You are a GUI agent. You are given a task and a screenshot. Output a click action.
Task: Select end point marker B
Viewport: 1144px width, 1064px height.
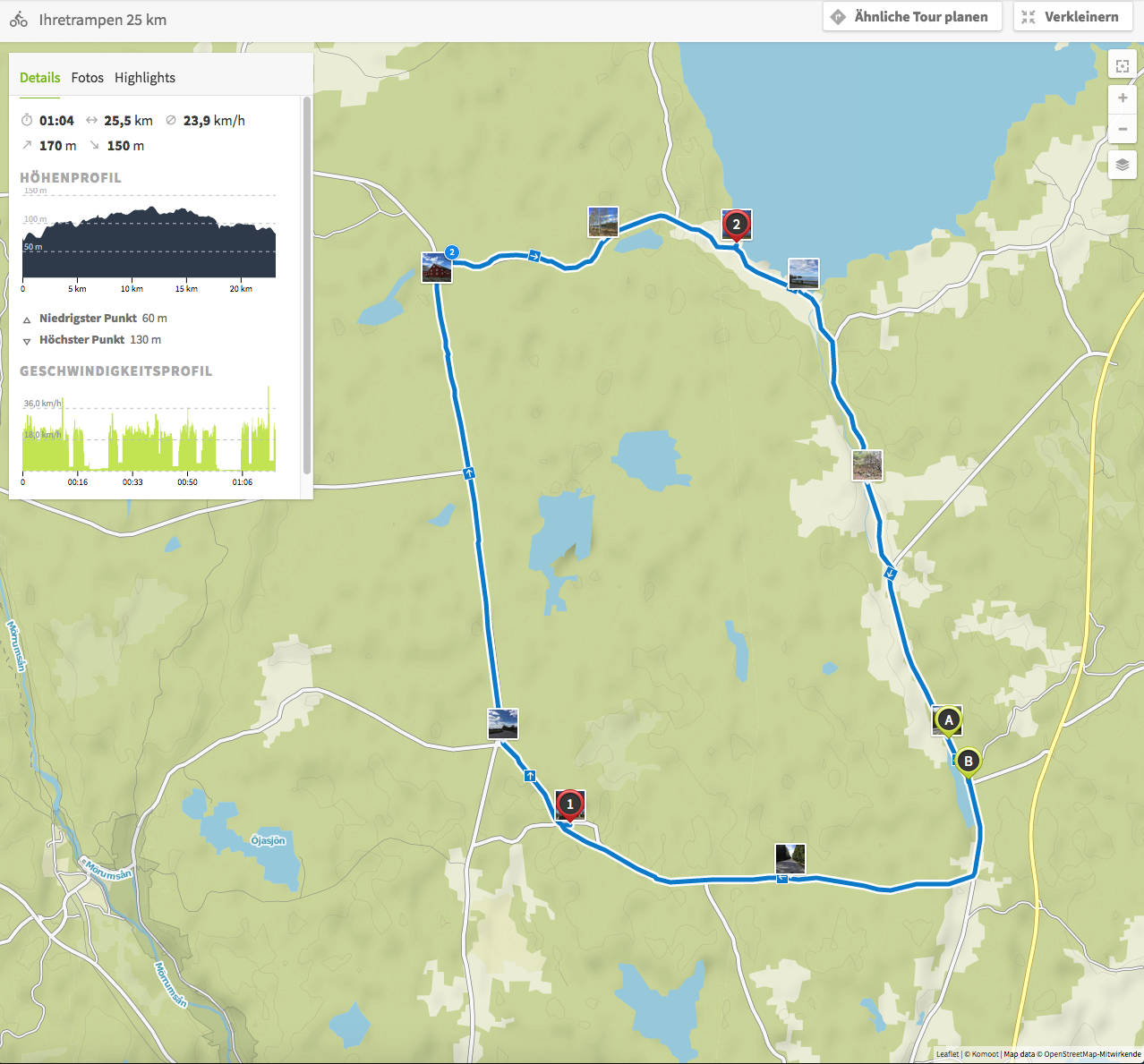coord(968,762)
